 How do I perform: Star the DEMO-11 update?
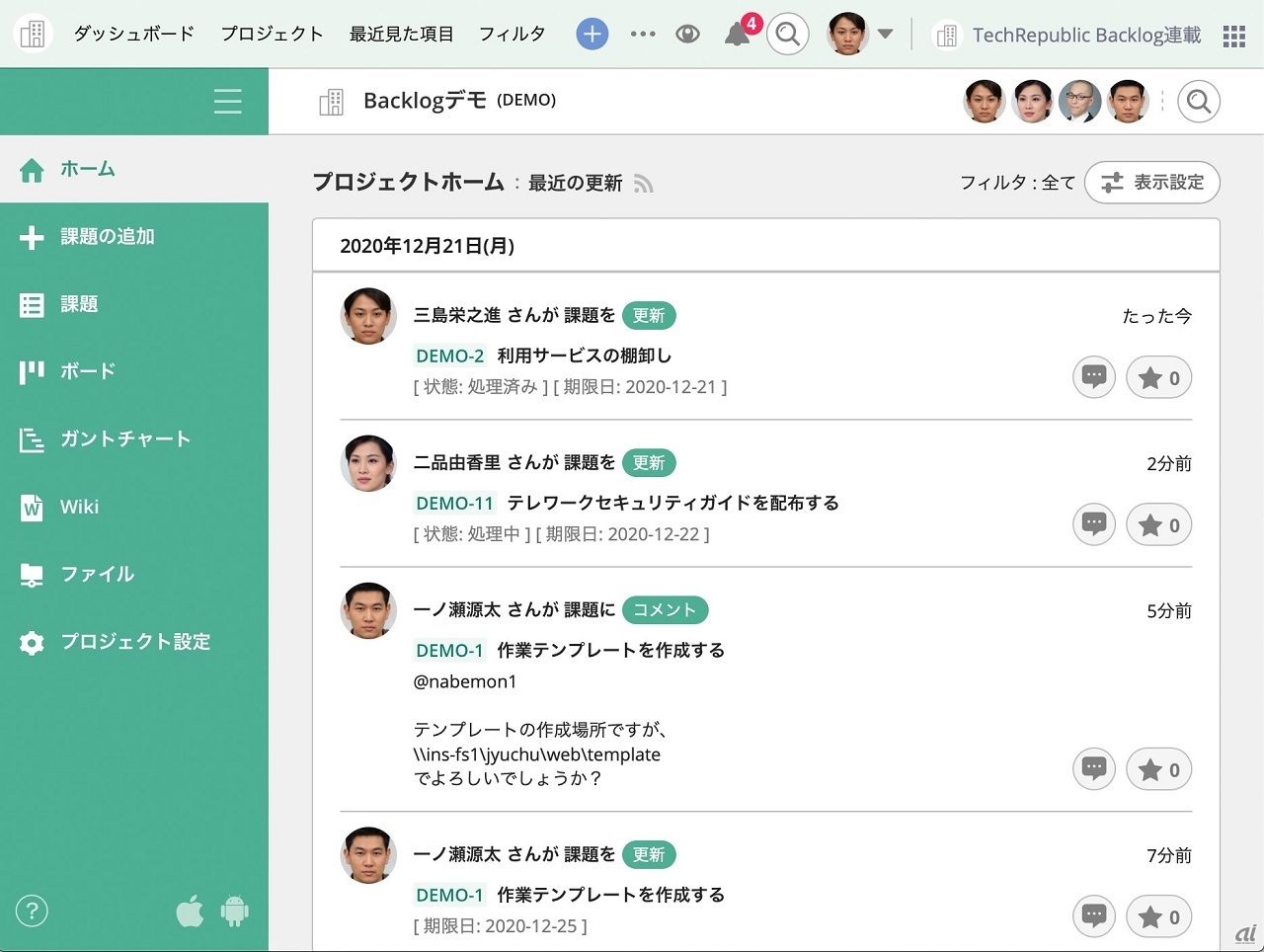[1159, 524]
